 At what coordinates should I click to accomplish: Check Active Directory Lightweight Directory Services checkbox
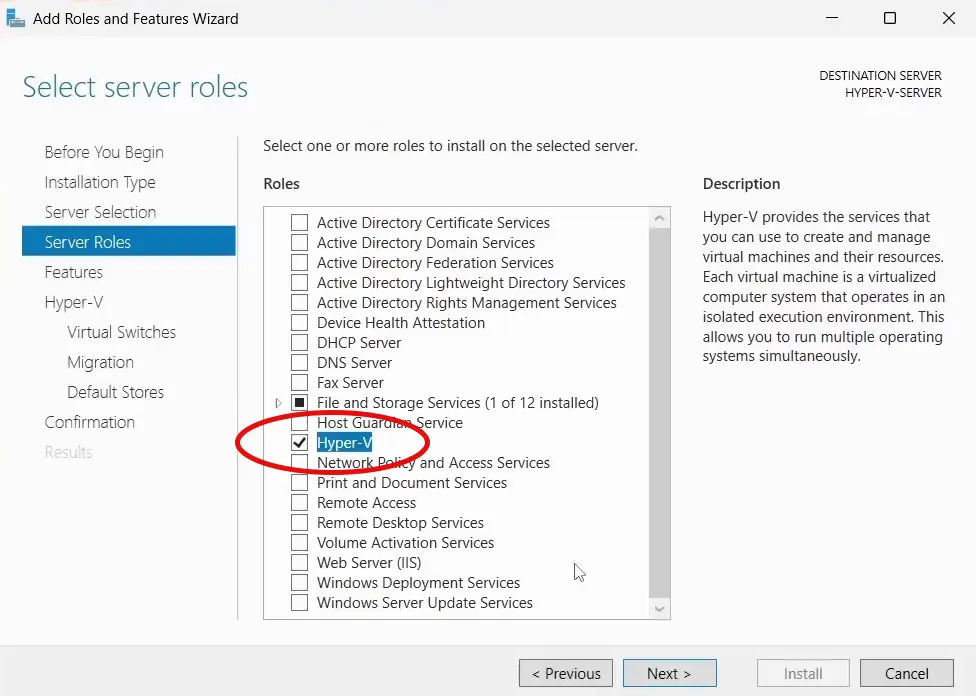(x=299, y=282)
